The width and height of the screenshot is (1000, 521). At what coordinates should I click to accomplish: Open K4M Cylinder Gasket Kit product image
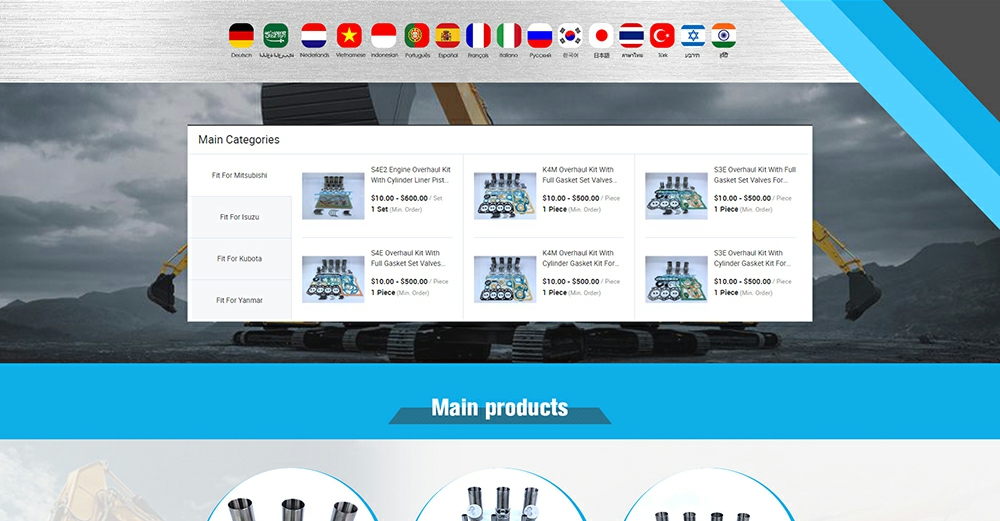click(504, 279)
